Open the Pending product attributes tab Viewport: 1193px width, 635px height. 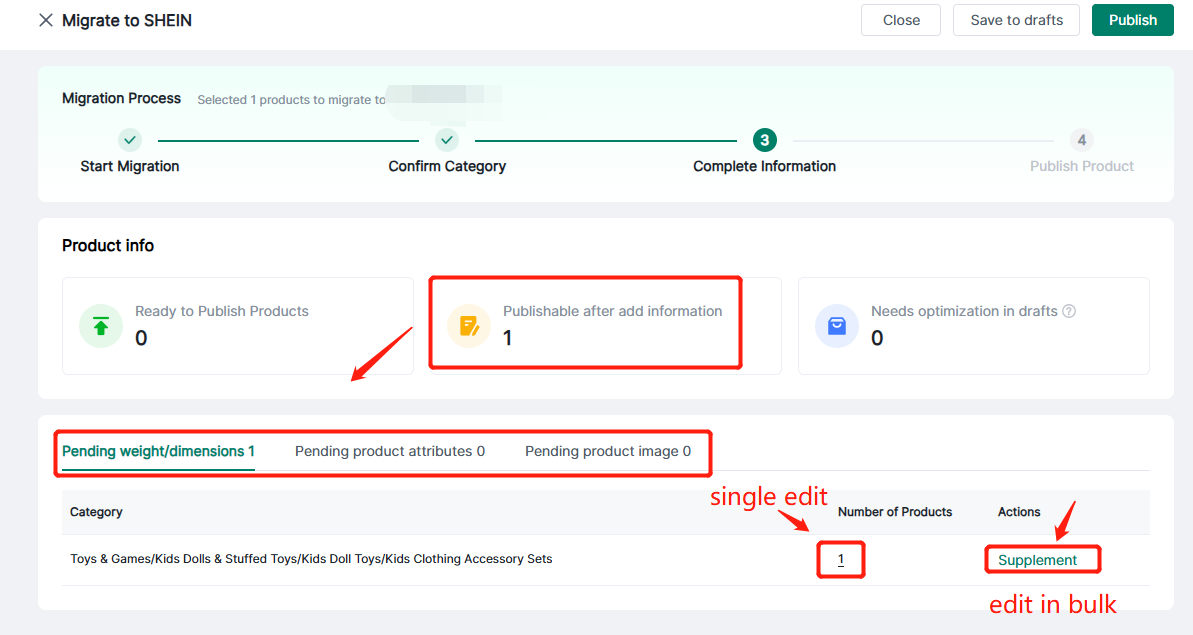tap(389, 451)
